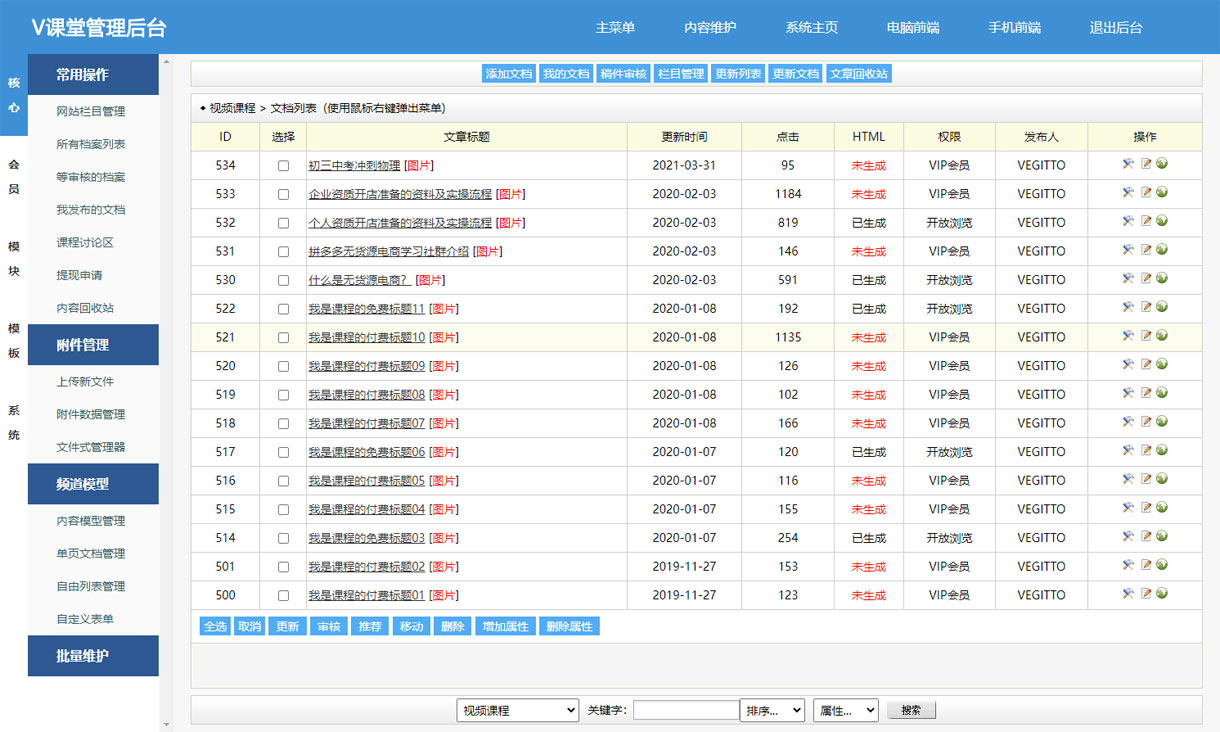Click the globe preview icon for article 533
This screenshot has height=732, width=1220.
click(x=1162, y=193)
